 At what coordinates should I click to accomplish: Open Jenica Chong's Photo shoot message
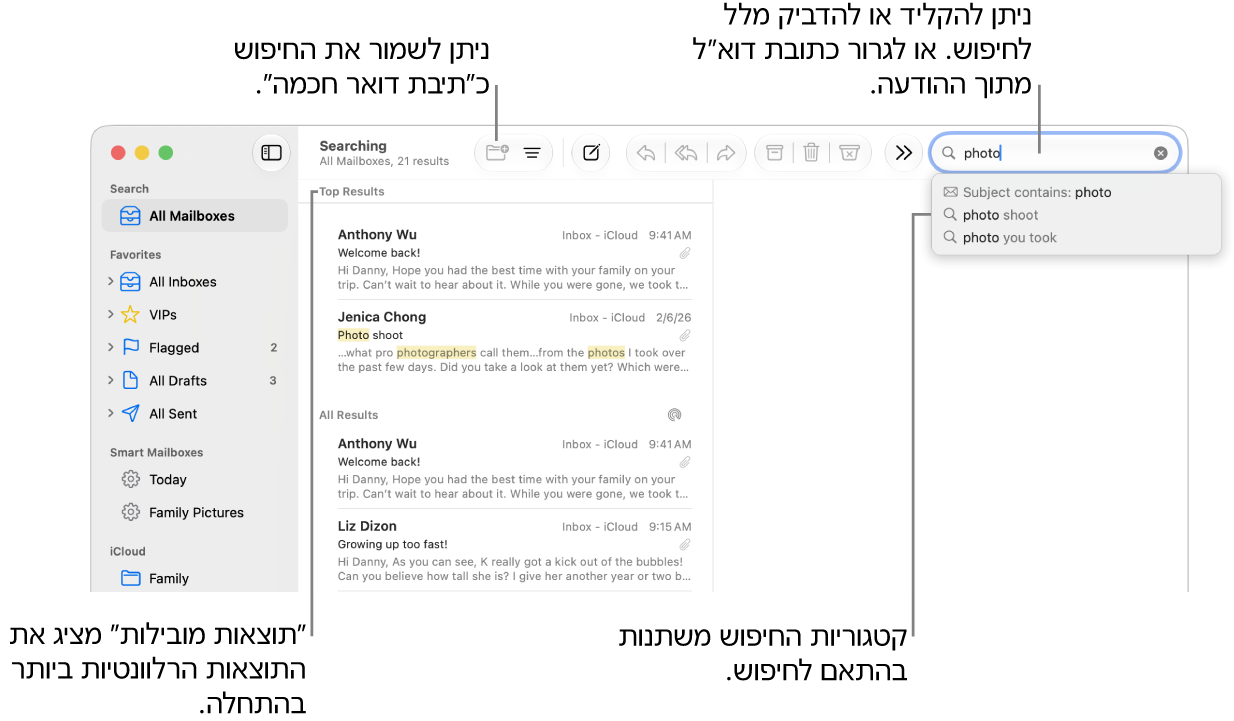tap(514, 341)
